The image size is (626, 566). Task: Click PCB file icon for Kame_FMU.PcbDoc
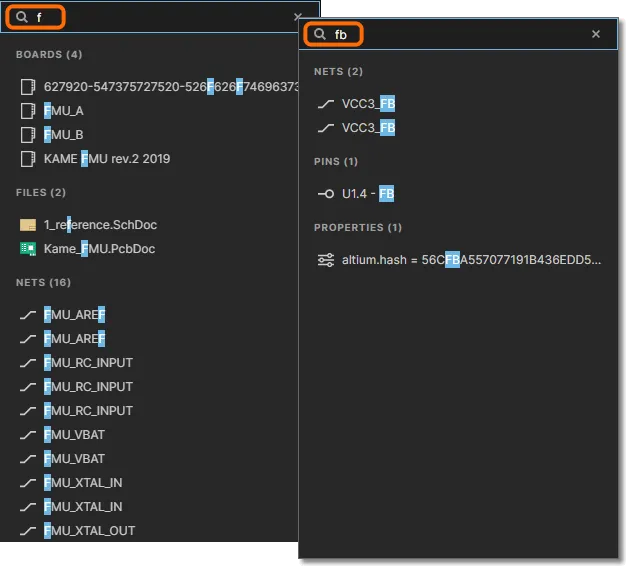28,249
